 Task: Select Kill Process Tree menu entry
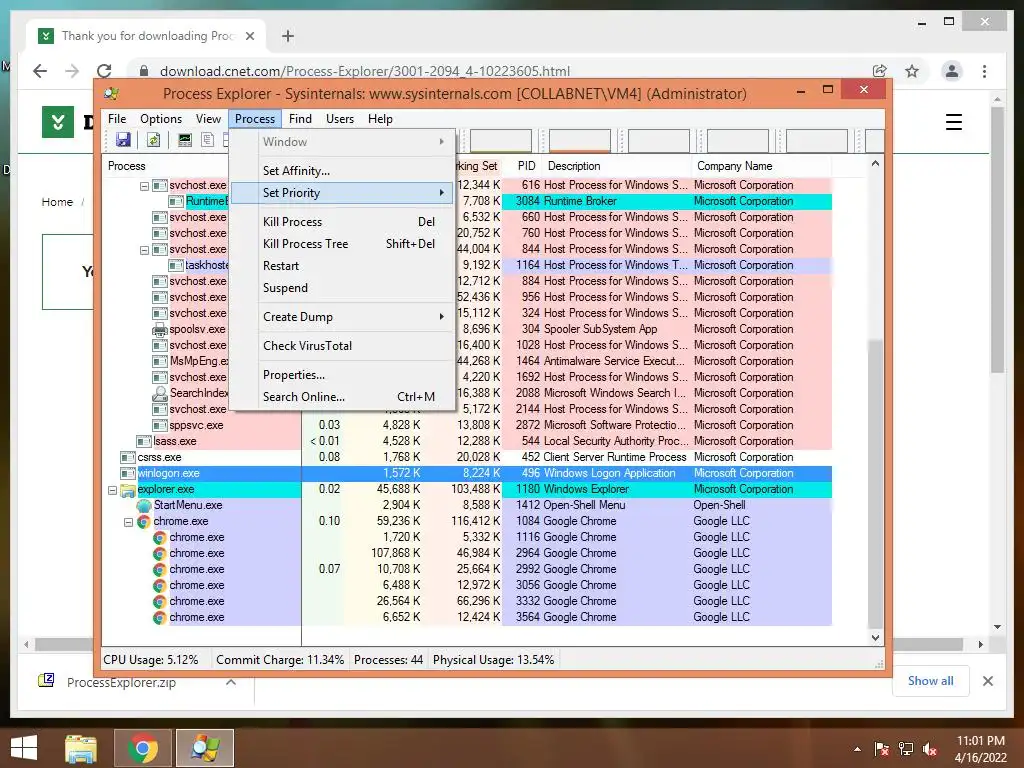343,244
